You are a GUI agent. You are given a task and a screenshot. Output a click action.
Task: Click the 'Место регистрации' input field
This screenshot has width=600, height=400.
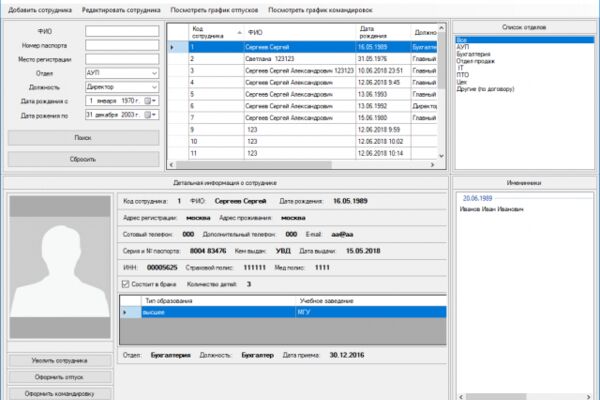click(122, 59)
